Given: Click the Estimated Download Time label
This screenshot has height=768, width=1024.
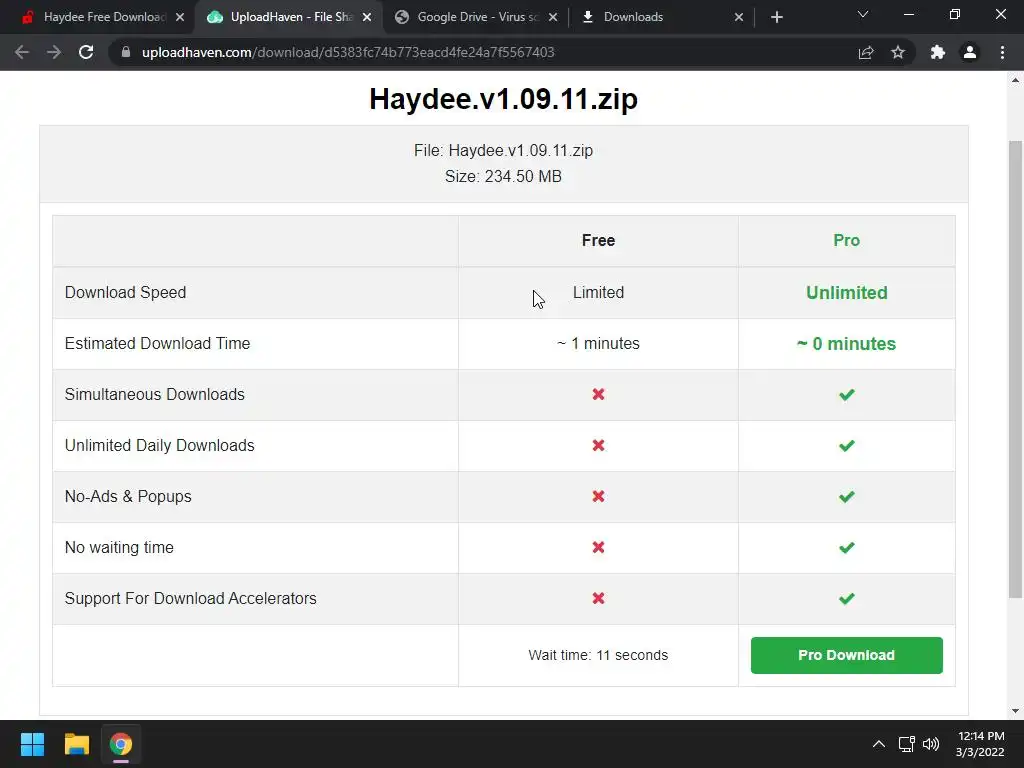Looking at the screenshot, I should [x=157, y=344].
